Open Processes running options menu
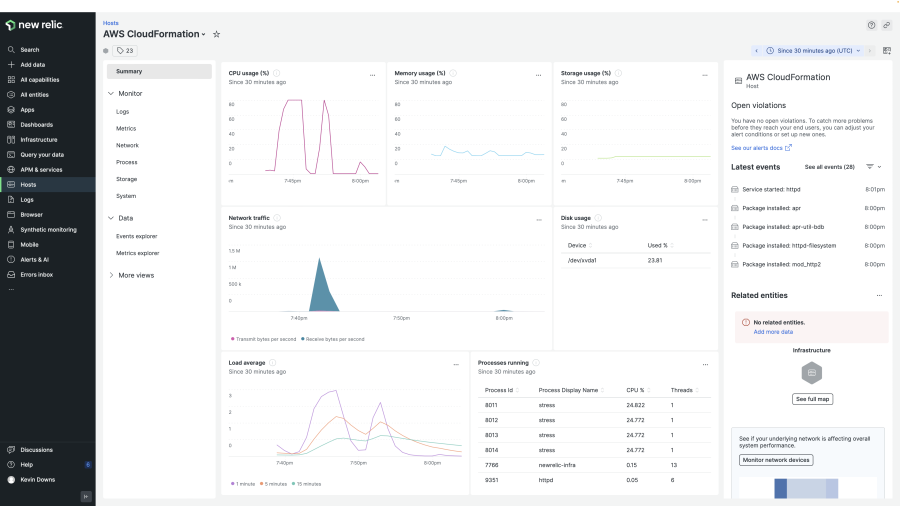900x506 pixels. [x=705, y=364]
